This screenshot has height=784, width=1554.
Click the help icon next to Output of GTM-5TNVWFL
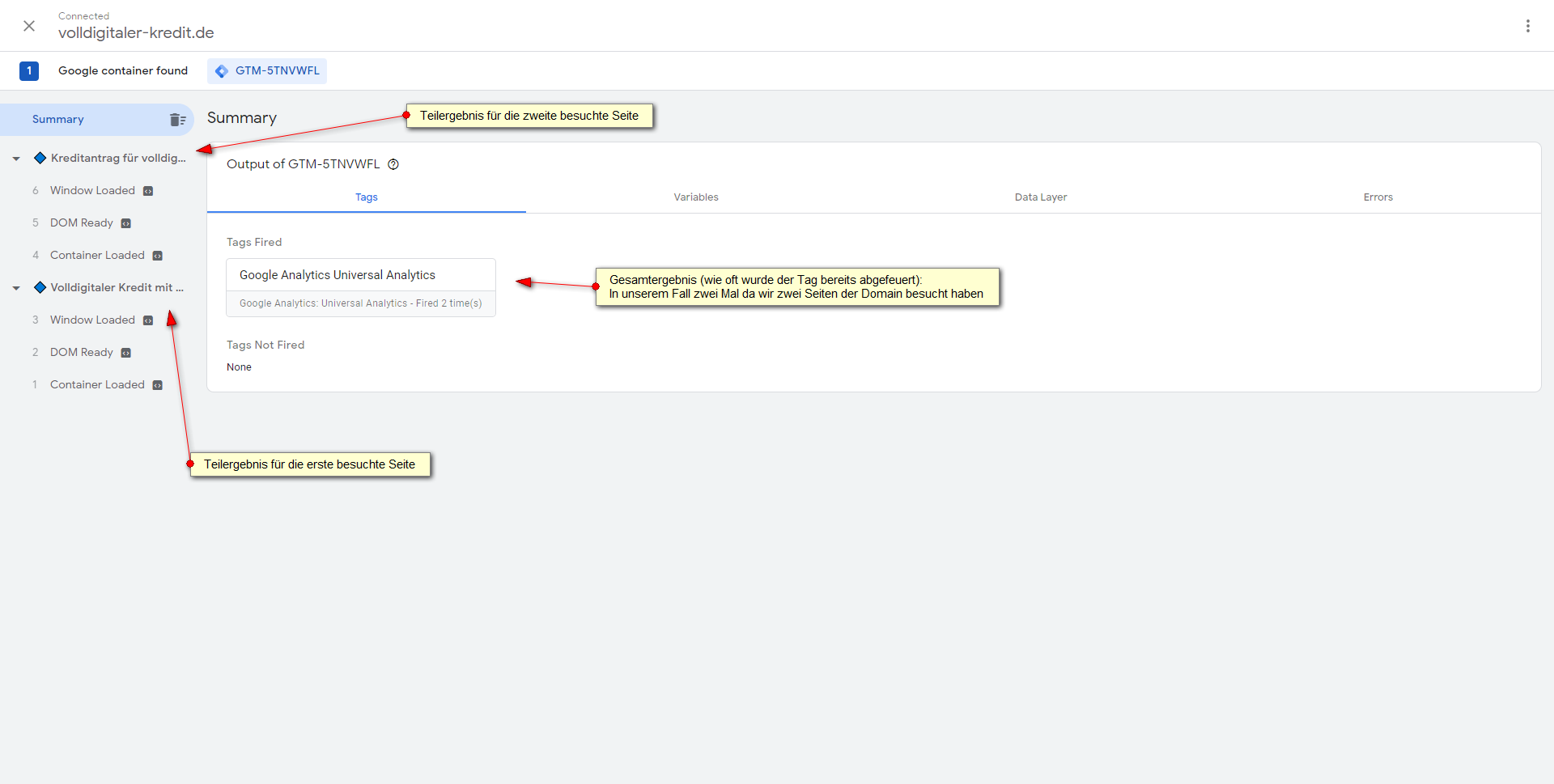click(393, 164)
